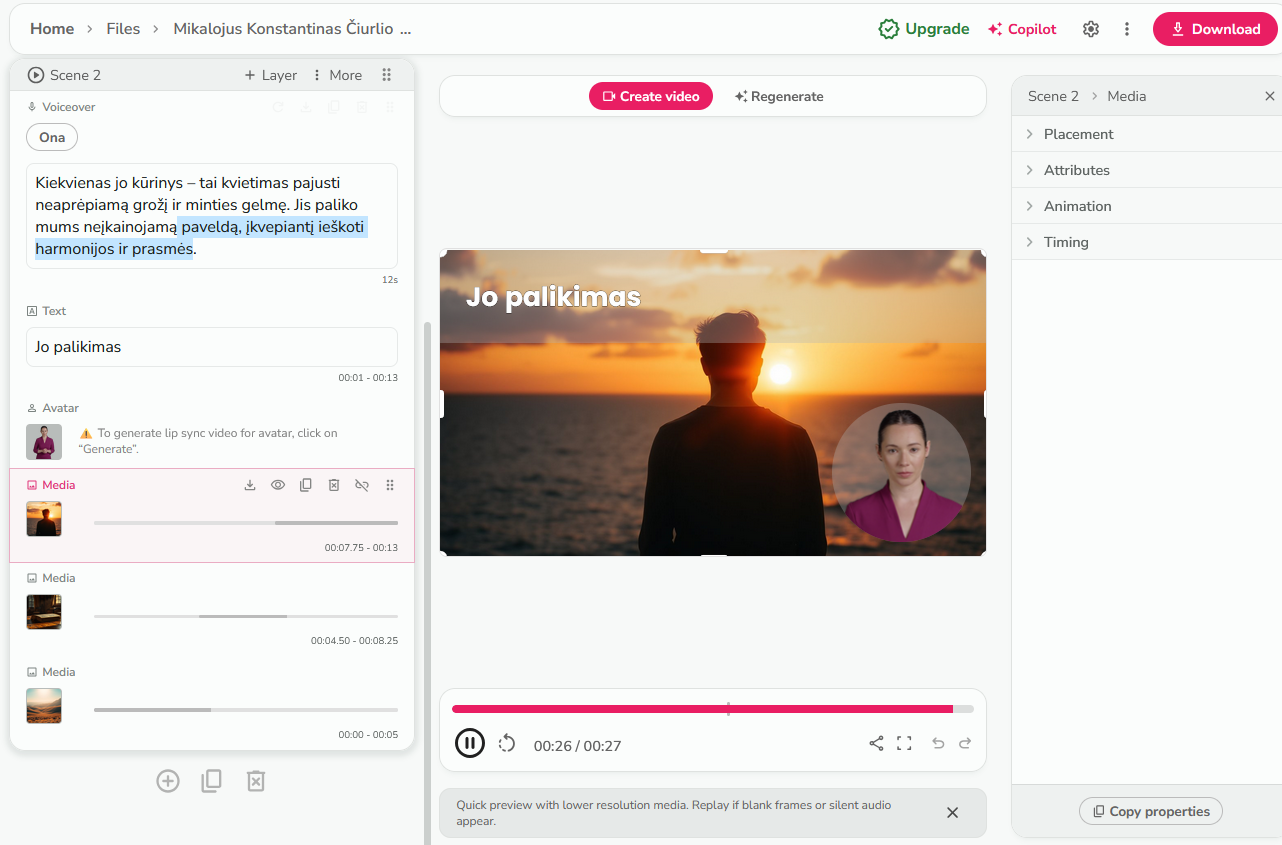Click the Create video button
Image resolution: width=1282 pixels, height=845 pixels.
pos(651,96)
